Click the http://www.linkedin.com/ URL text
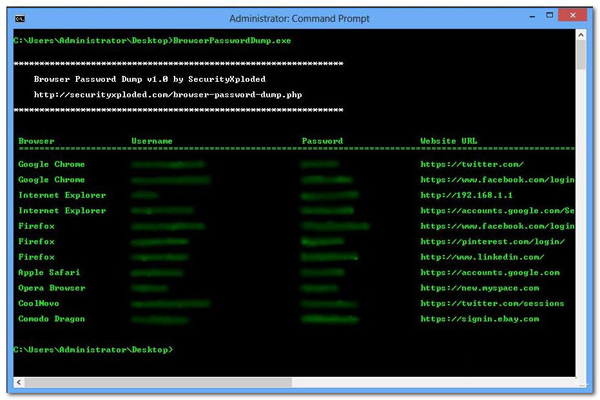Image resolution: width=600 pixels, height=400 pixels. pos(482,257)
